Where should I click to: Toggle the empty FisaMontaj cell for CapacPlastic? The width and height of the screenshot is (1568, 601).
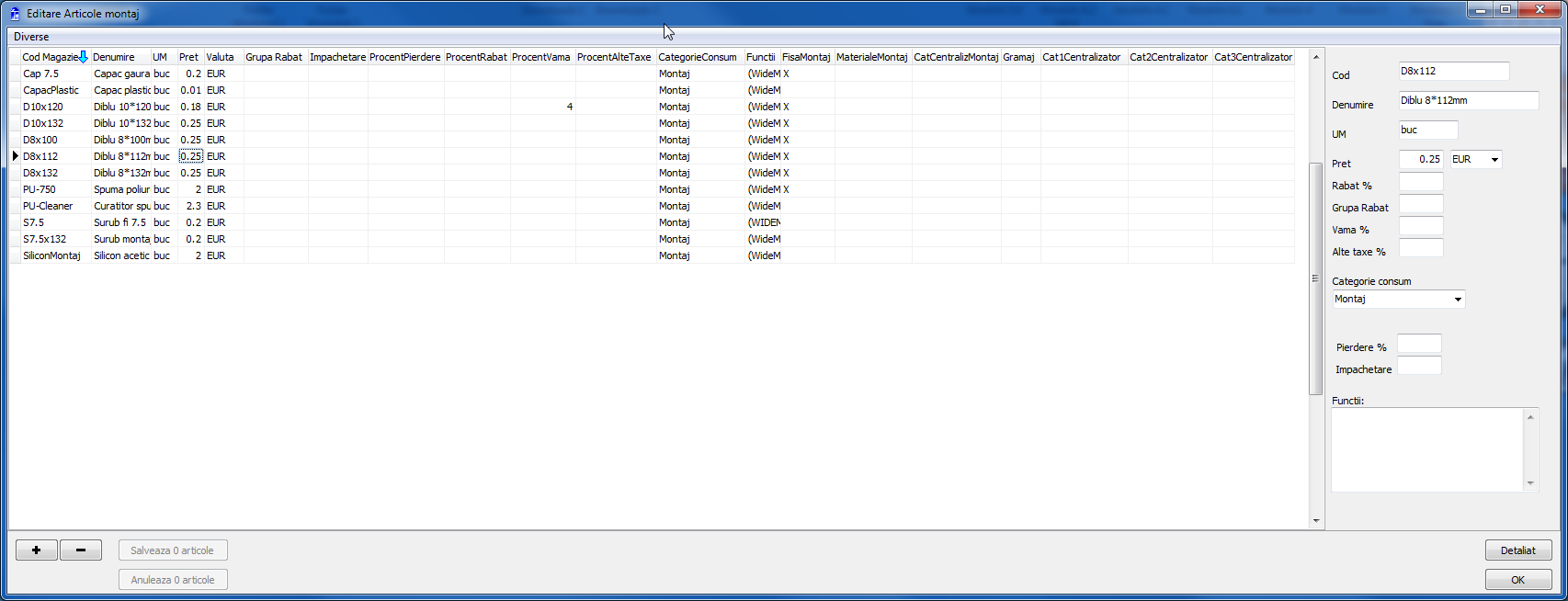point(807,90)
